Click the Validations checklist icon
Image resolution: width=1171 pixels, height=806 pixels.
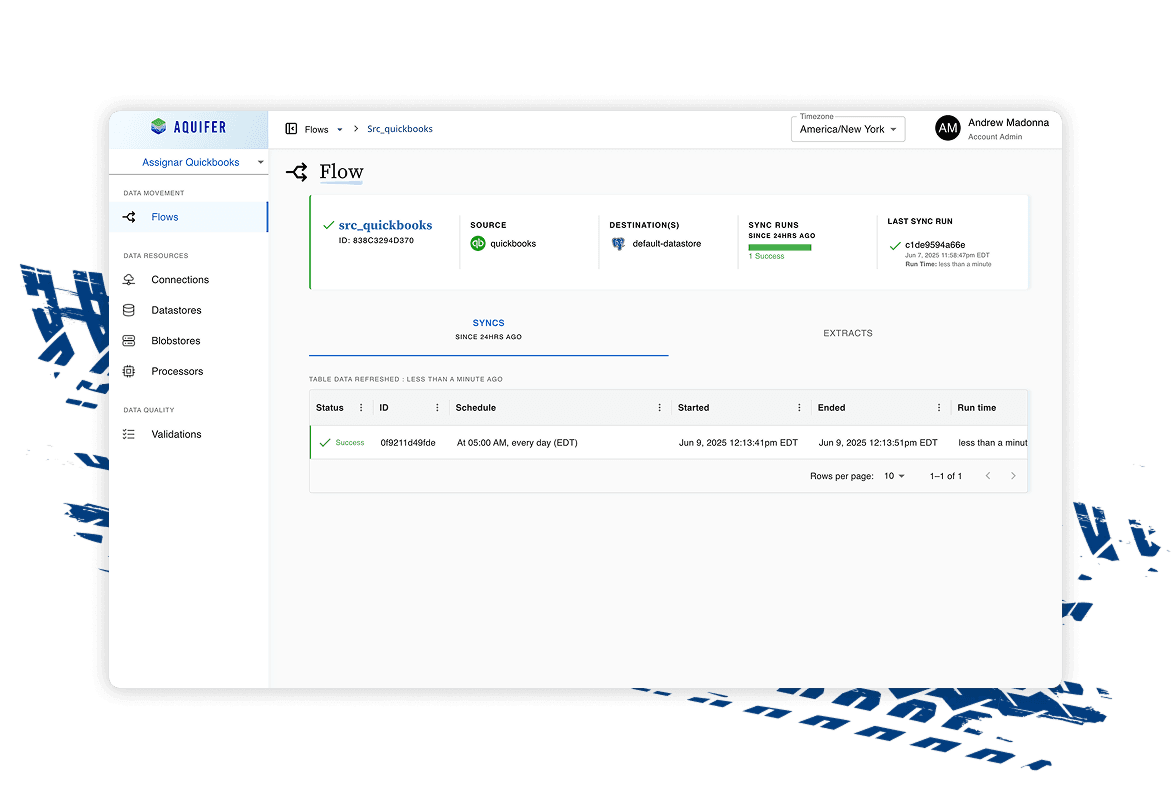pos(129,434)
